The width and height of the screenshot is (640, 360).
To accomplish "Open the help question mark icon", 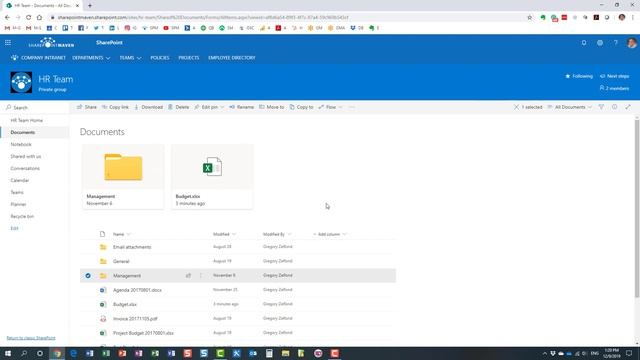I will pos(616,42).
